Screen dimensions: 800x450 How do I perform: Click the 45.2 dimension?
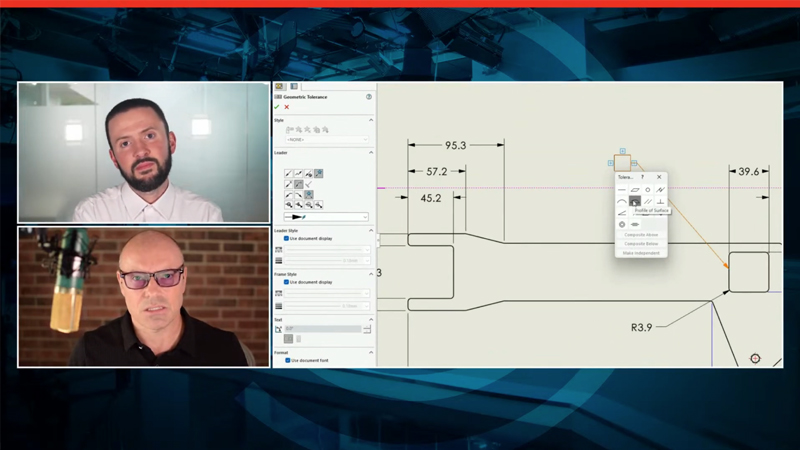pyautogui.click(x=431, y=198)
